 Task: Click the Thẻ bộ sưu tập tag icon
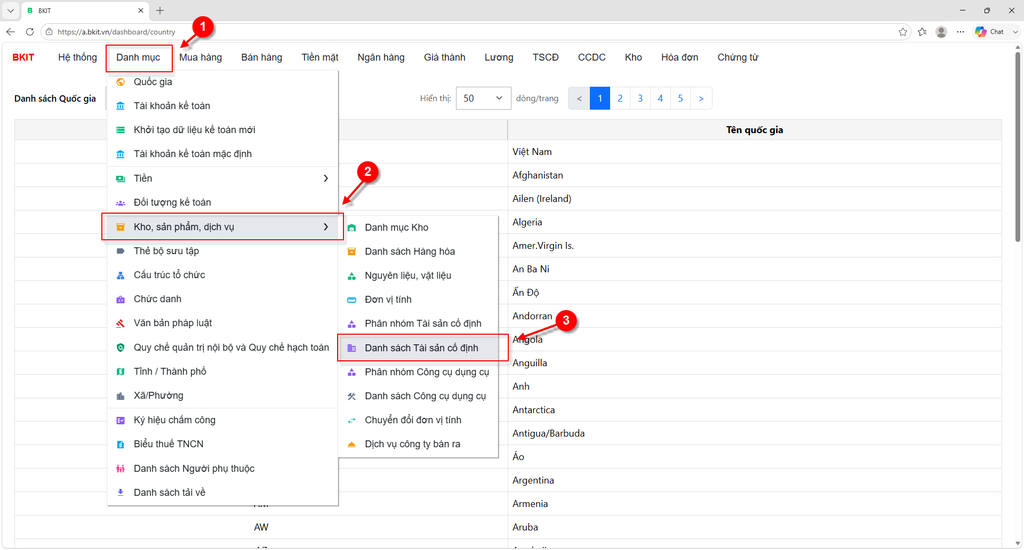pyautogui.click(x=120, y=251)
